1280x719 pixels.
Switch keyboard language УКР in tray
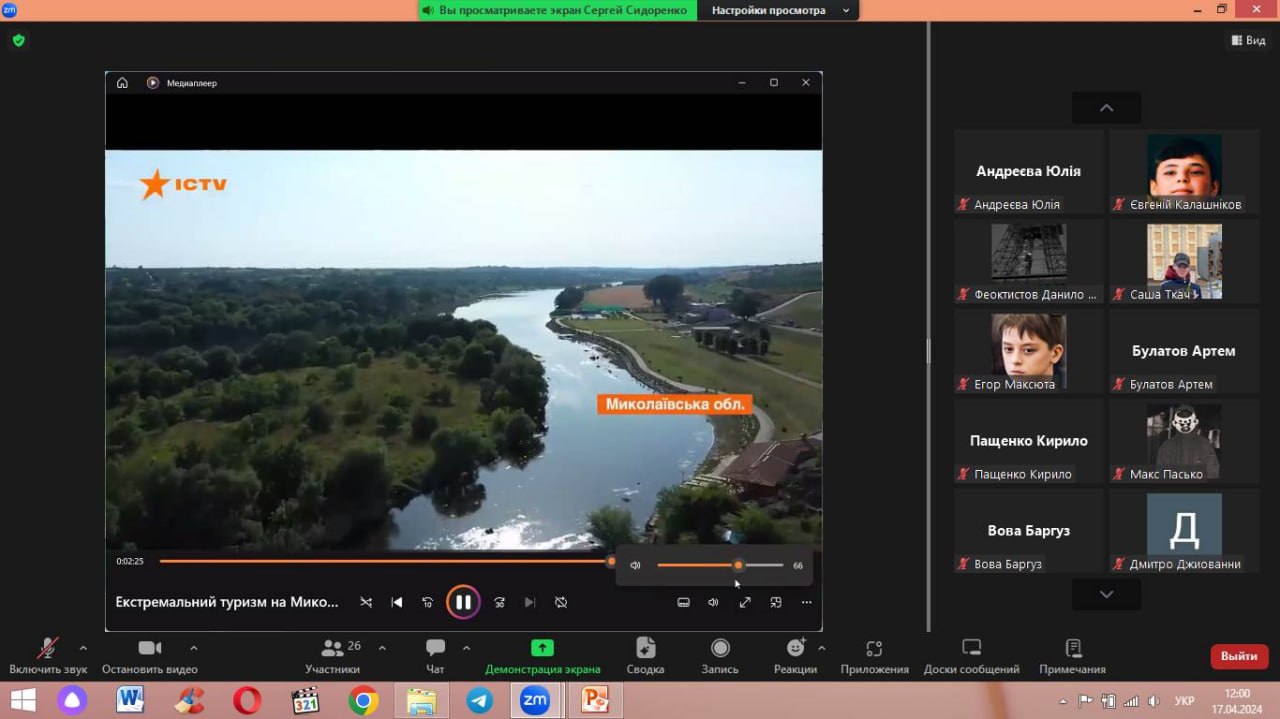point(1184,701)
